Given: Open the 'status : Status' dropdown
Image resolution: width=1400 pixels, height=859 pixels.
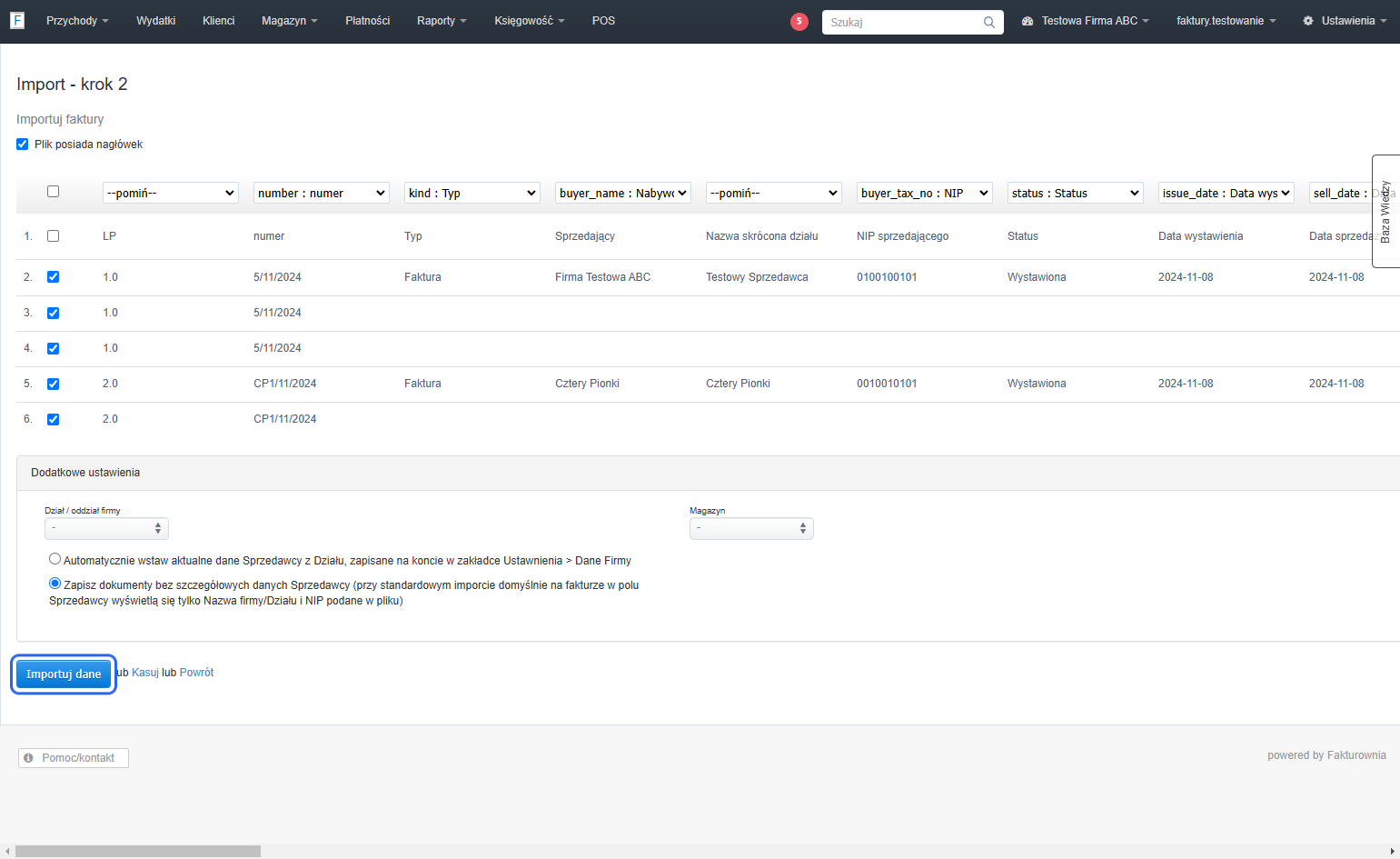Looking at the screenshot, I should coord(1076,193).
